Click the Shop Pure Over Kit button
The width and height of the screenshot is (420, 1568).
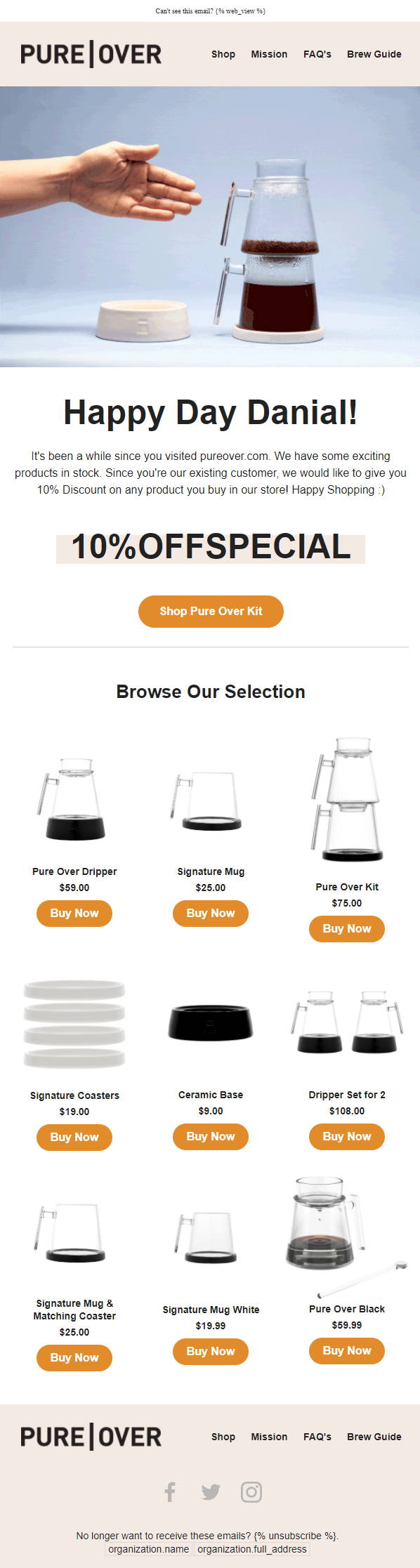(211, 611)
